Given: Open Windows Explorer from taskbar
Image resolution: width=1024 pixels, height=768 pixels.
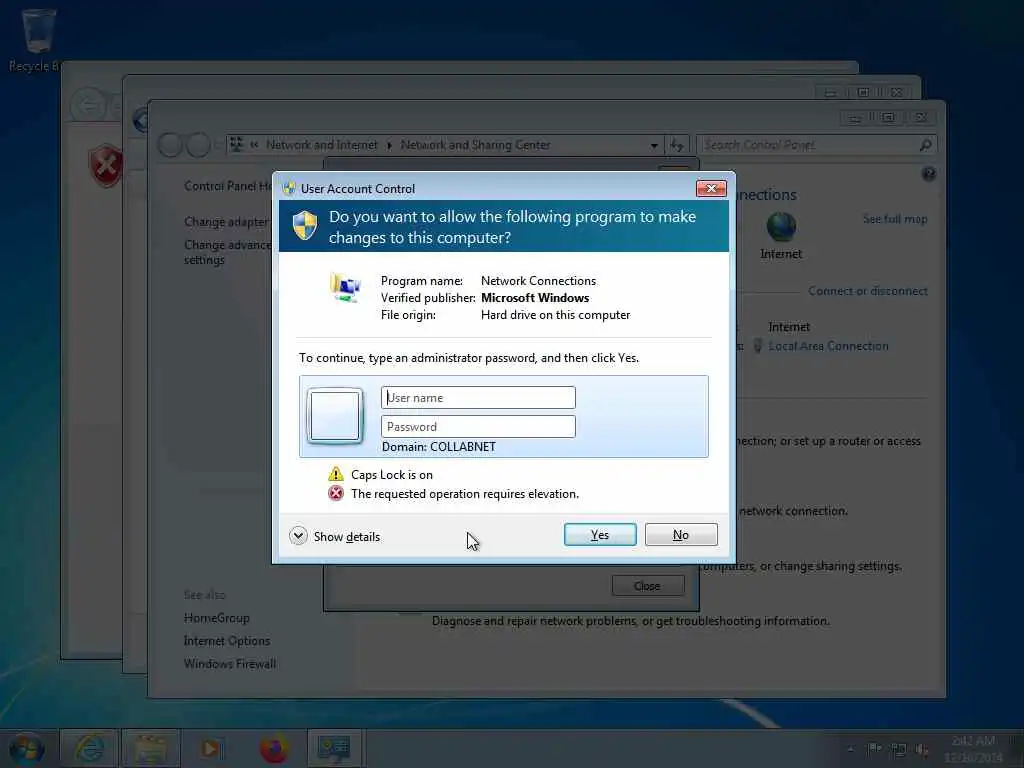Looking at the screenshot, I should (x=151, y=748).
